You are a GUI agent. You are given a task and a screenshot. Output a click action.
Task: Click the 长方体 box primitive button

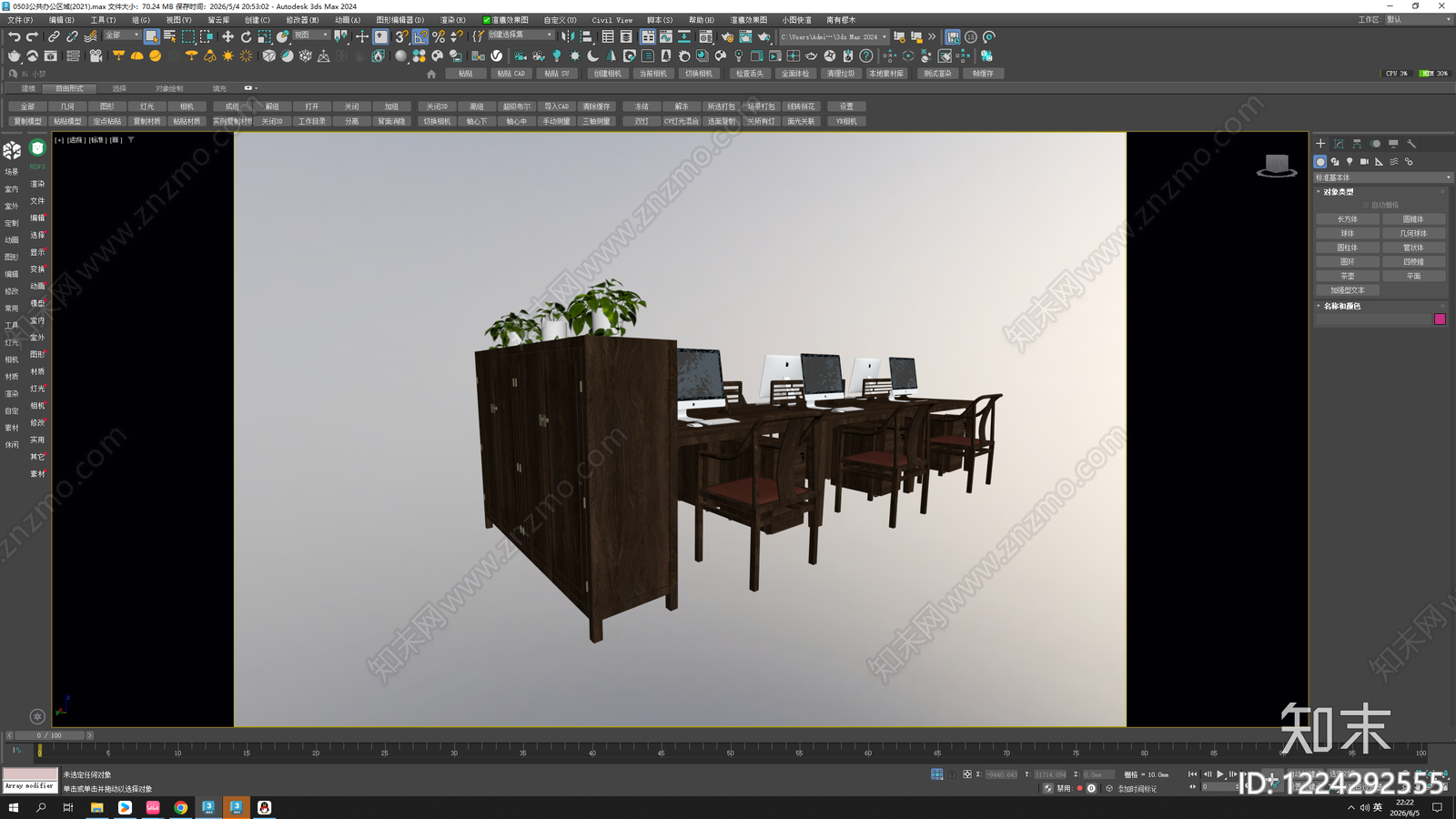1348,219
